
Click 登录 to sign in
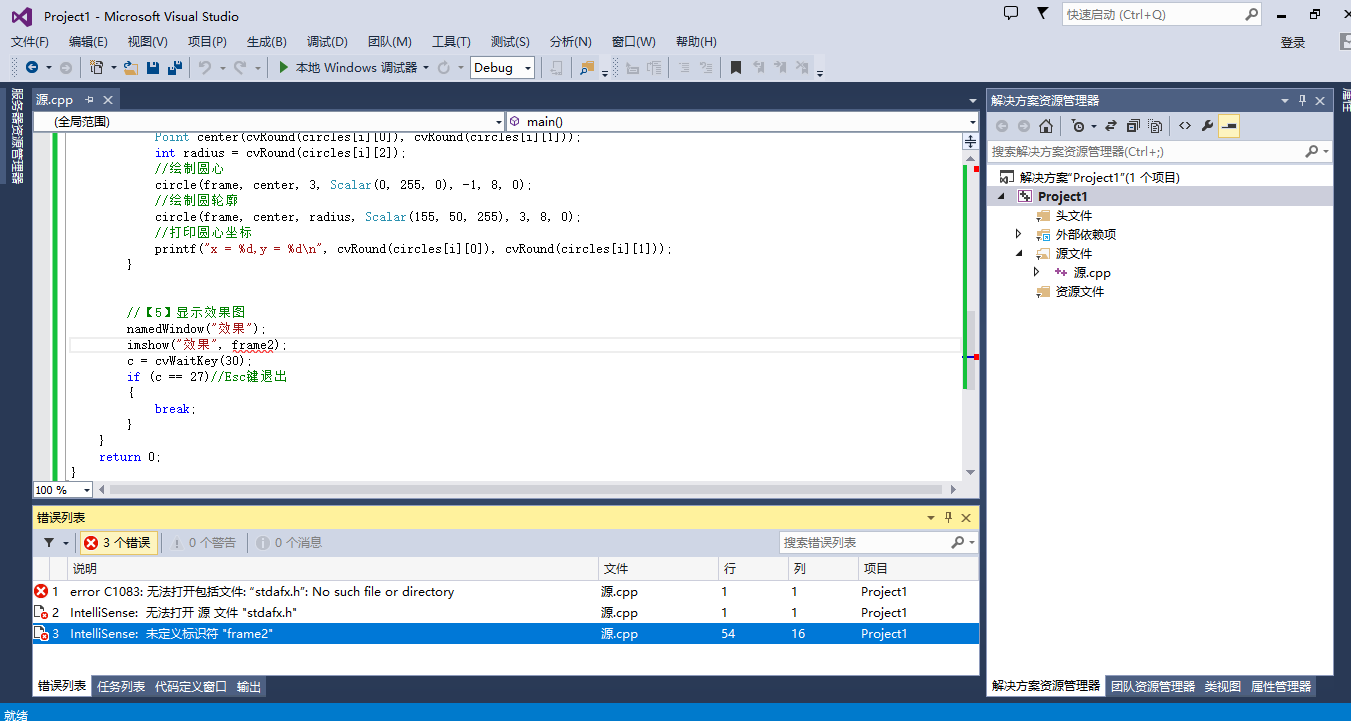click(x=1293, y=42)
